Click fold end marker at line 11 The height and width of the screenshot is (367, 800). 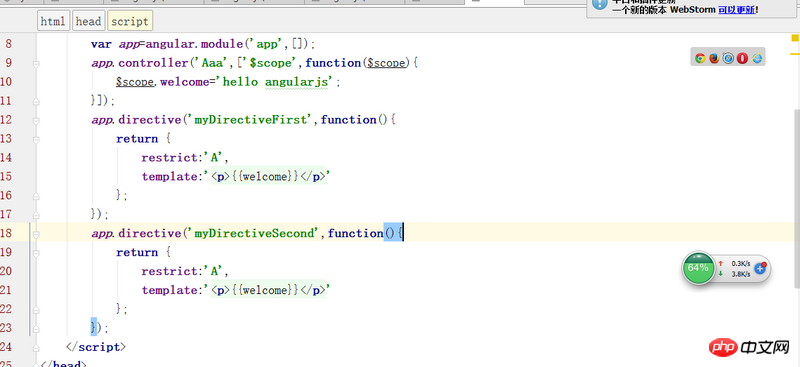click(36, 102)
